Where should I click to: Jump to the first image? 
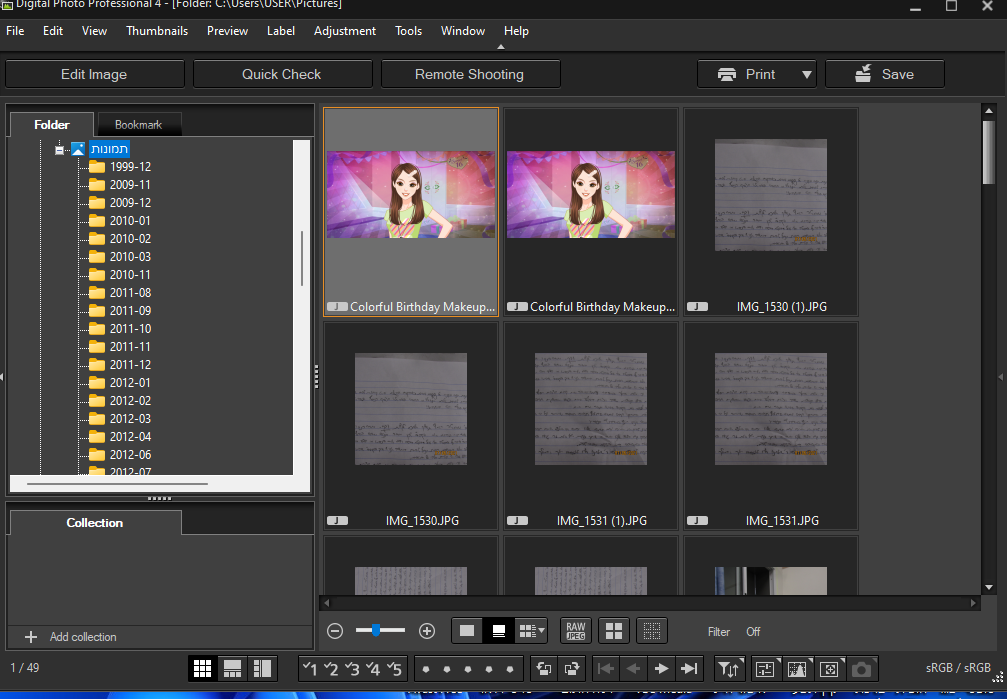pos(605,669)
